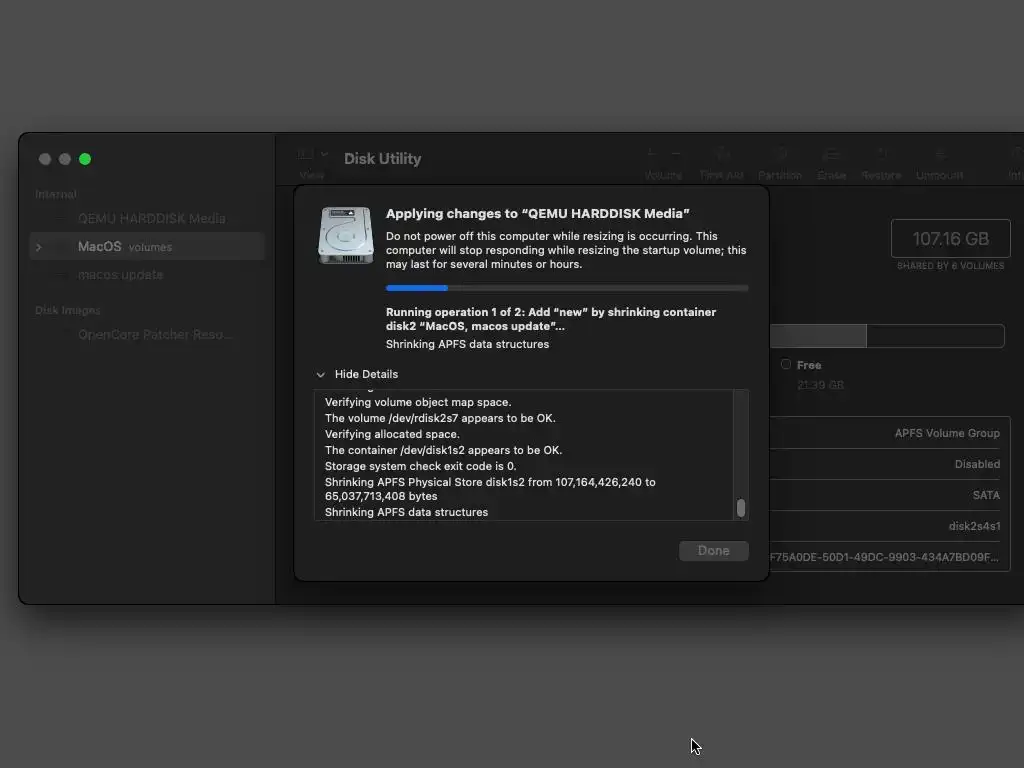The image size is (1024, 768).
Task: Click 'The volume /dev/rdisk2s7 appears to be OK.'
Action: point(440,418)
